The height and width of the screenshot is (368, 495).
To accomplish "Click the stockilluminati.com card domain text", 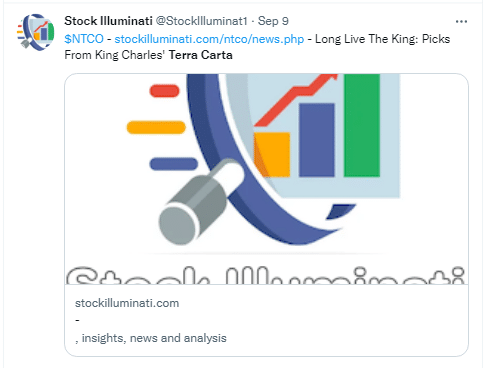I will point(127,303).
